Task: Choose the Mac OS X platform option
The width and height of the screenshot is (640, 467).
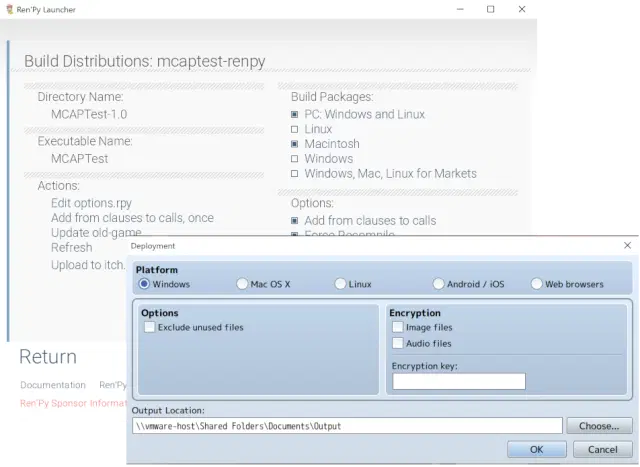Action: pos(243,284)
